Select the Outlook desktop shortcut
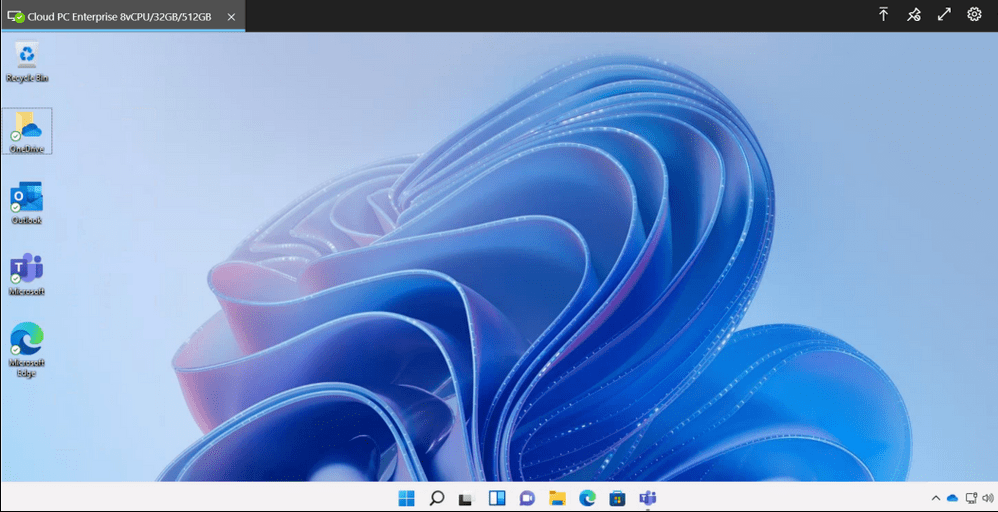Image resolution: width=998 pixels, height=512 pixels. point(27,203)
